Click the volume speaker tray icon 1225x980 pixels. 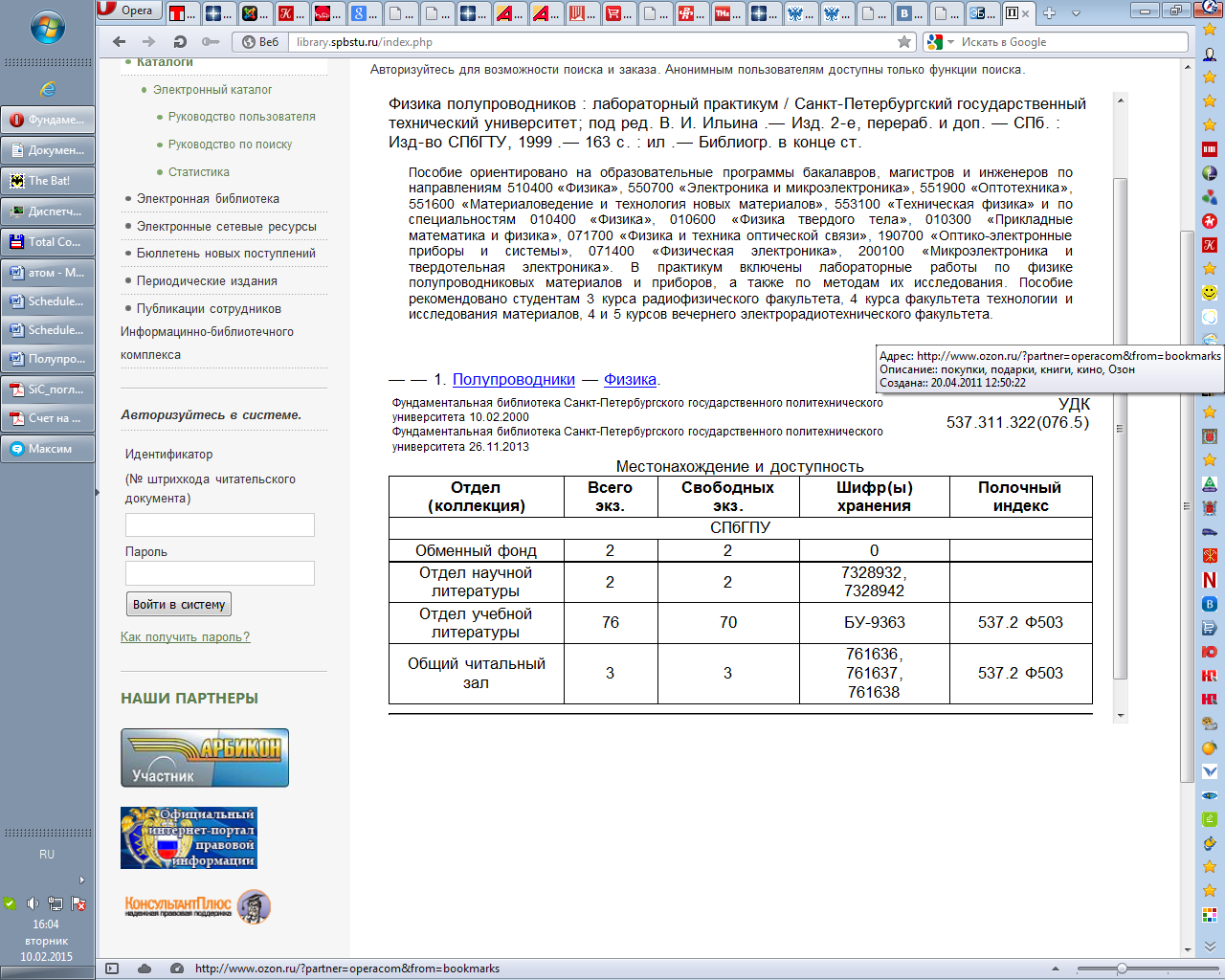(33, 902)
